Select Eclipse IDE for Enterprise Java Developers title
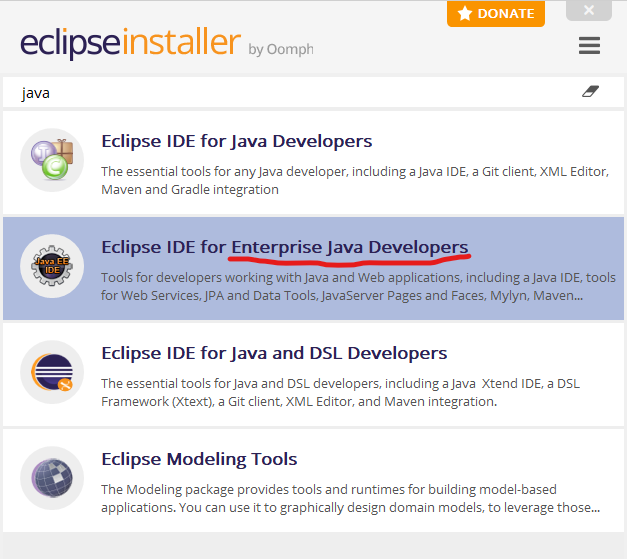Image resolution: width=627 pixels, height=559 pixels. [285, 248]
